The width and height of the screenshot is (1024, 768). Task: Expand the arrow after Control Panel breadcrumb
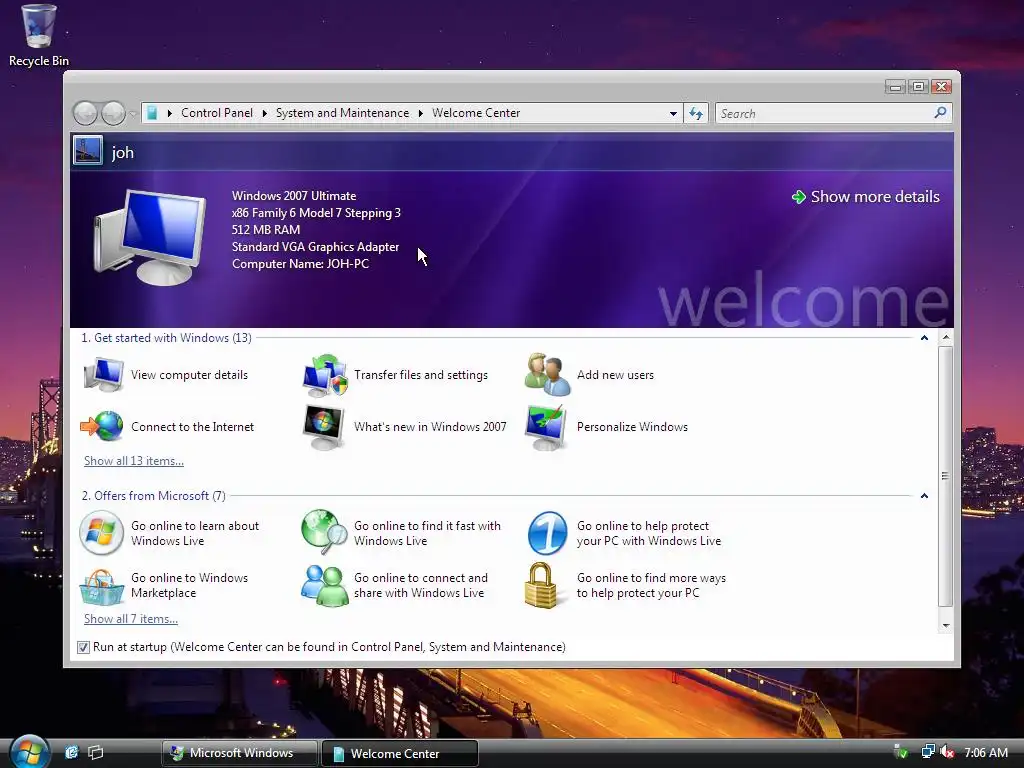click(264, 113)
